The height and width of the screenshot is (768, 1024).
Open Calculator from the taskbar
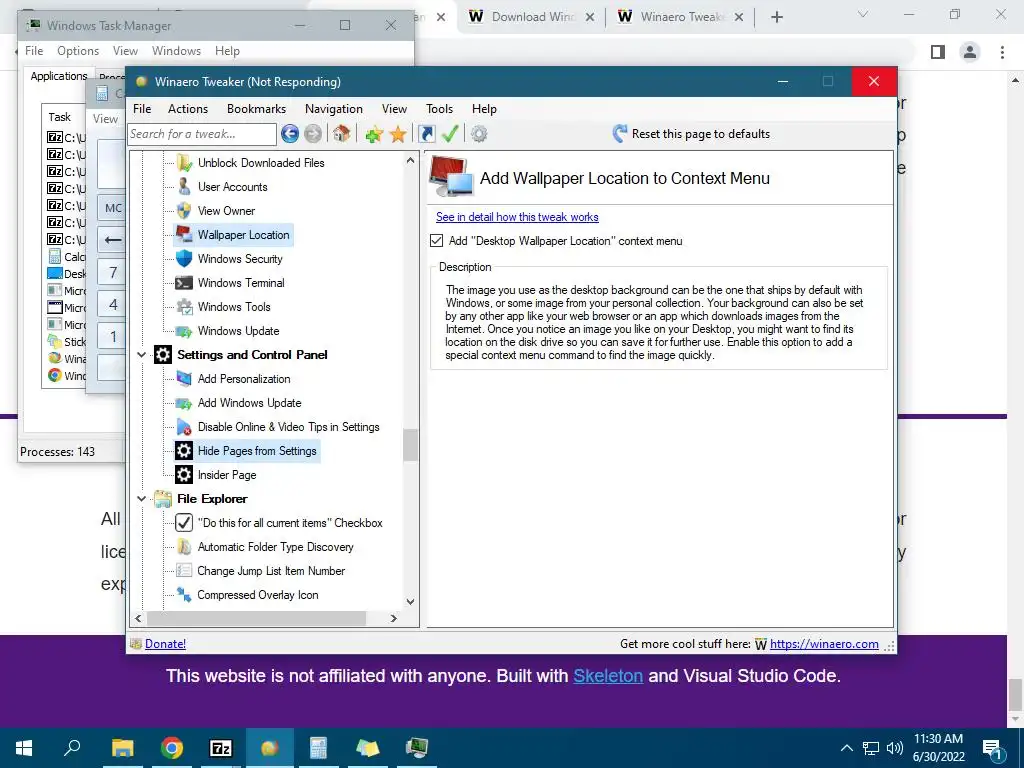tap(319, 748)
